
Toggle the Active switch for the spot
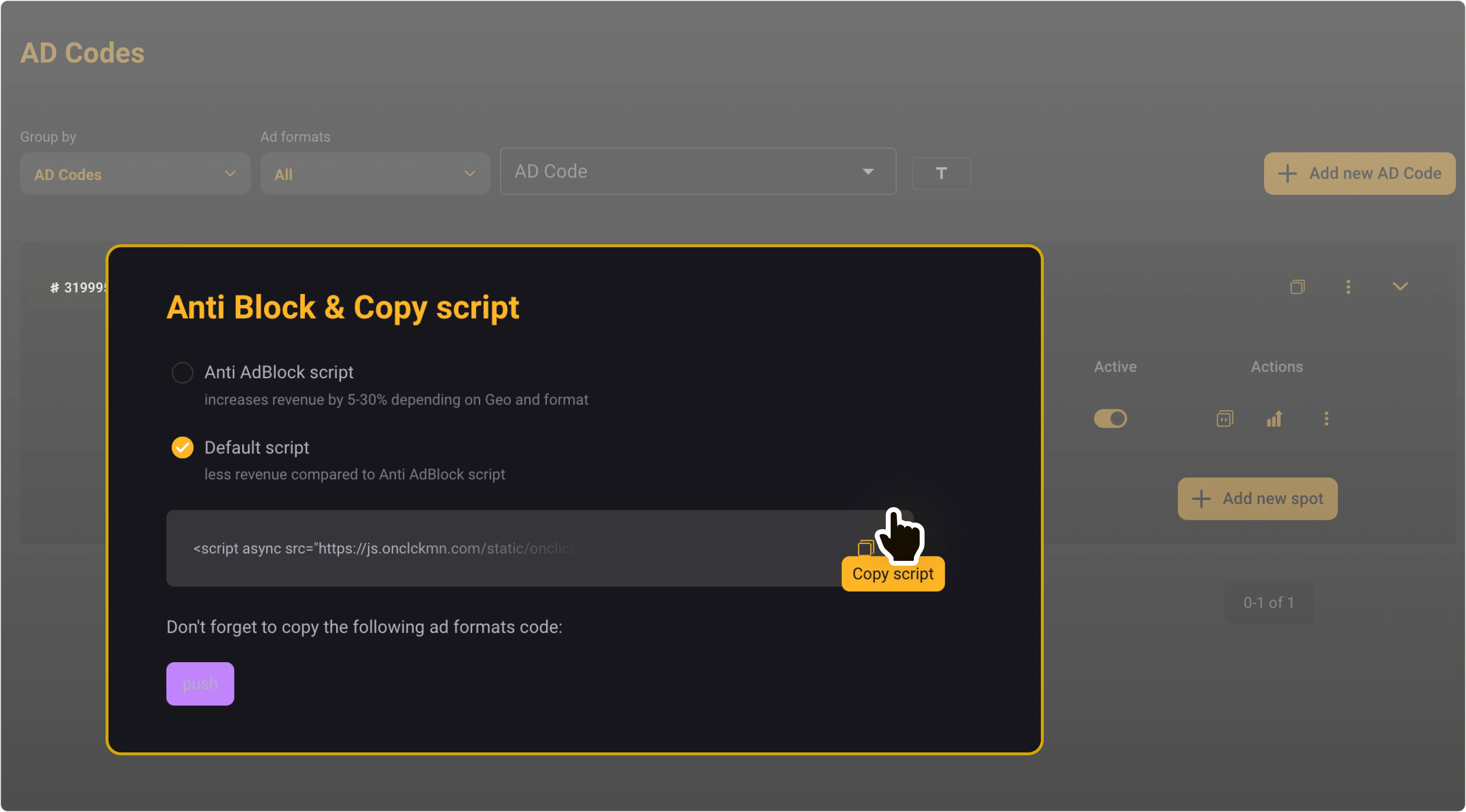pos(1110,419)
